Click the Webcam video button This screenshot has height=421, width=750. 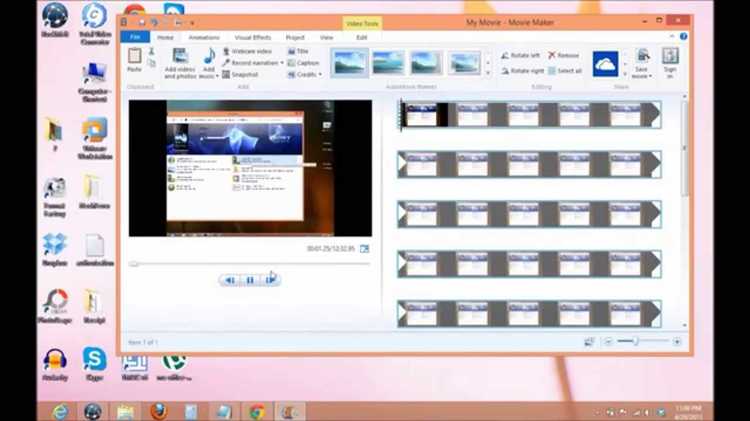pyautogui.click(x=250, y=51)
